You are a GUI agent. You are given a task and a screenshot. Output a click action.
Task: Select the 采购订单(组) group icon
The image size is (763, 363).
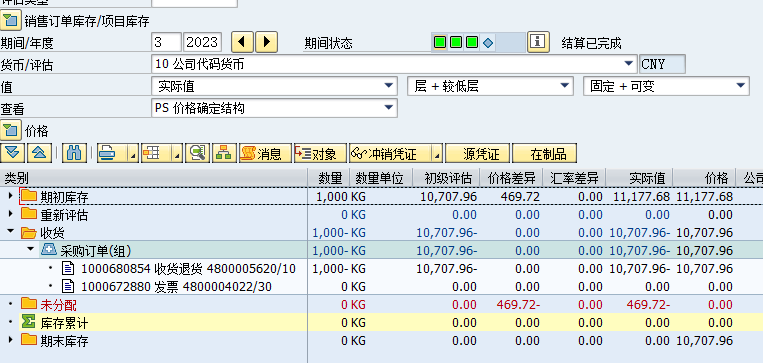click(x=49, y=250)
